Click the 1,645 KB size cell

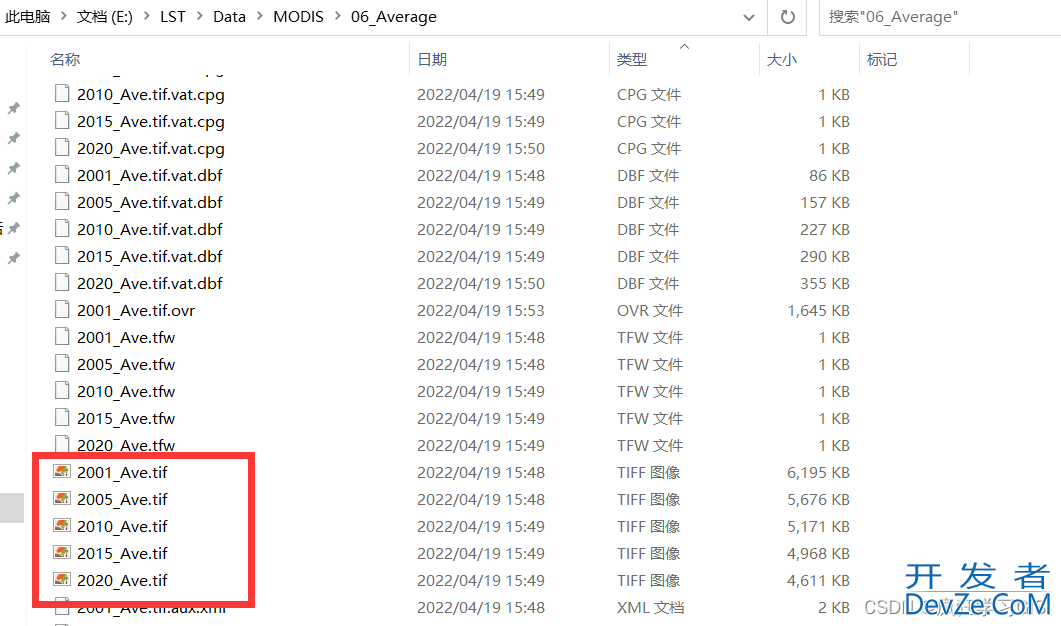click(818, 311)
